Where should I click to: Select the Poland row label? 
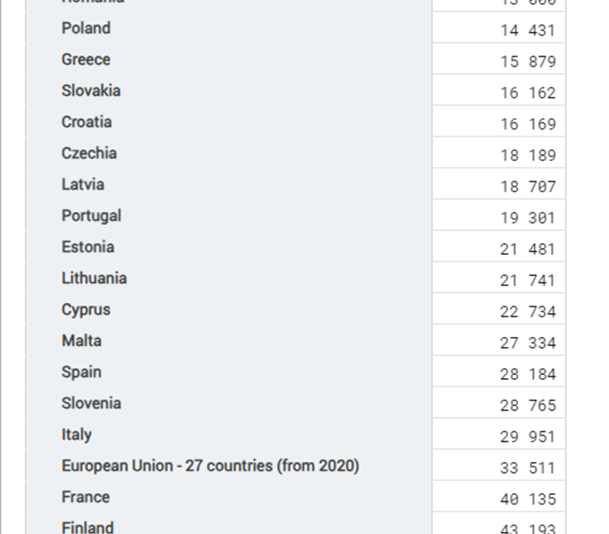pyautogui.click(x=86, y=28)
